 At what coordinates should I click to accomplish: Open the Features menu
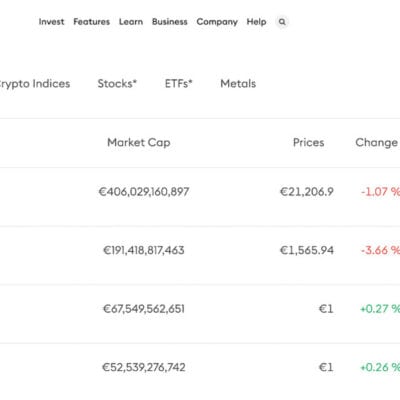point(91,22)
